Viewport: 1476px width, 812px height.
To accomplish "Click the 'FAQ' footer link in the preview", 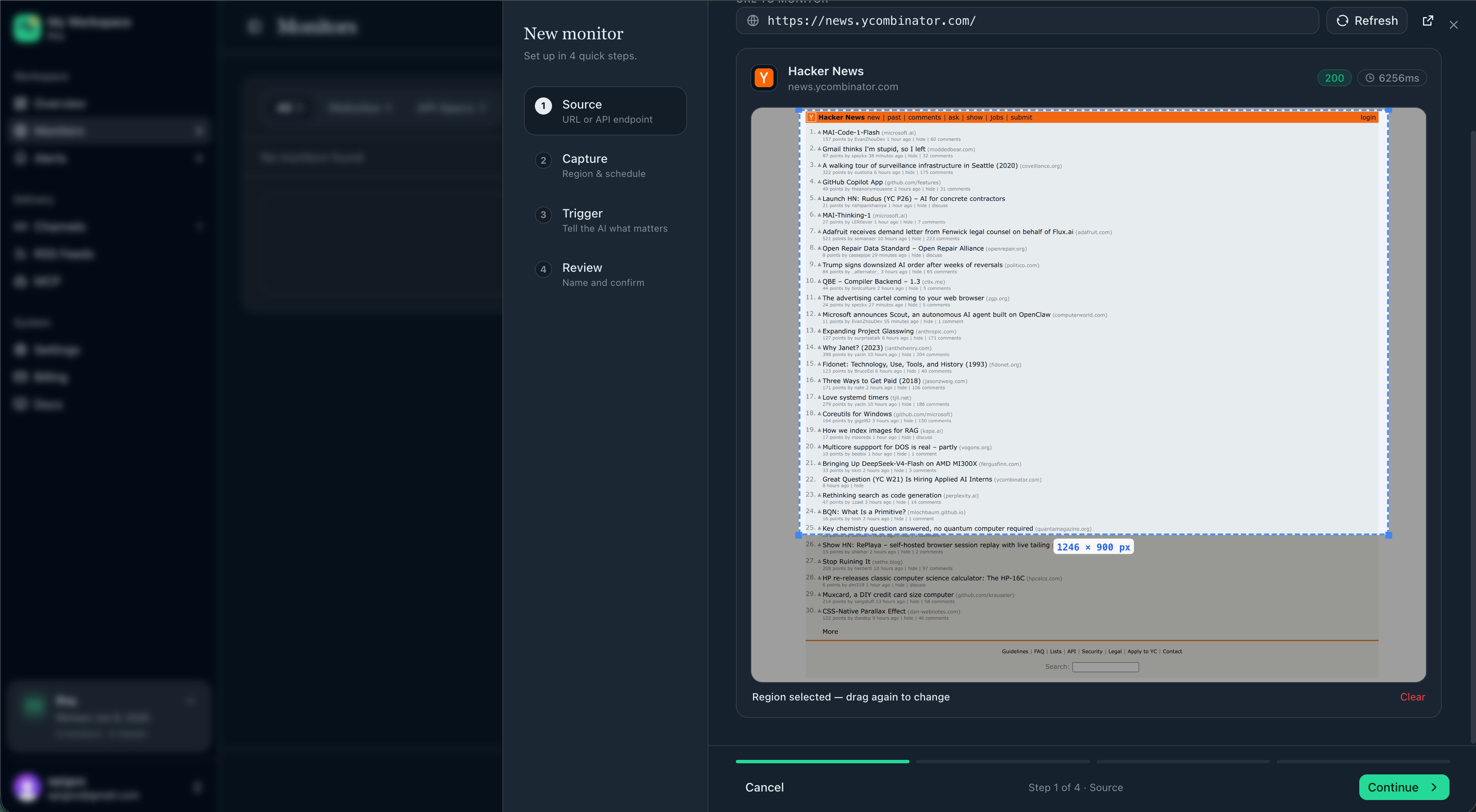I will click(x=1039, y=652).
